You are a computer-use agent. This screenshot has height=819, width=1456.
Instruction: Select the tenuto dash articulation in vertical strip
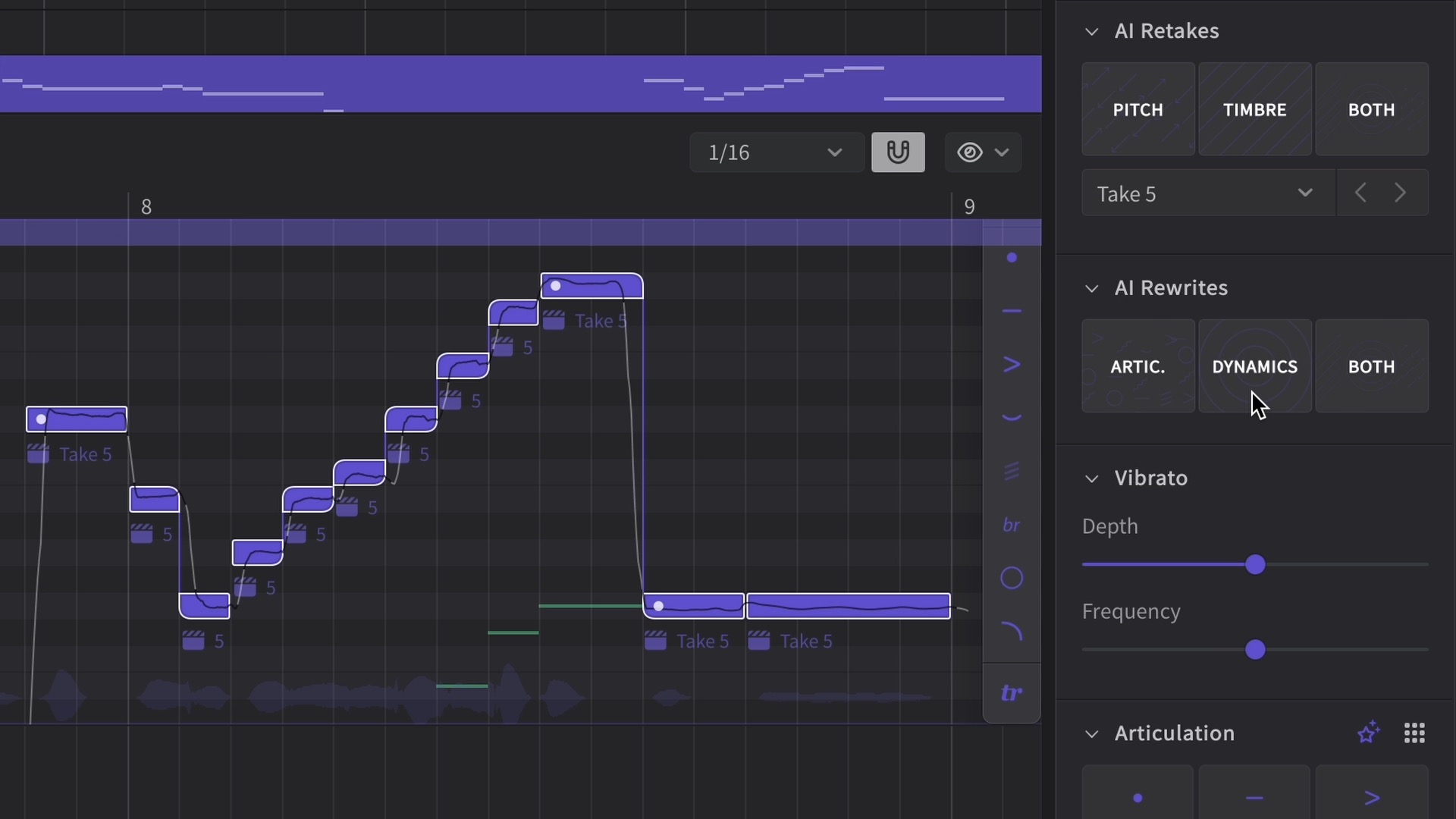tap(1012, 311)
